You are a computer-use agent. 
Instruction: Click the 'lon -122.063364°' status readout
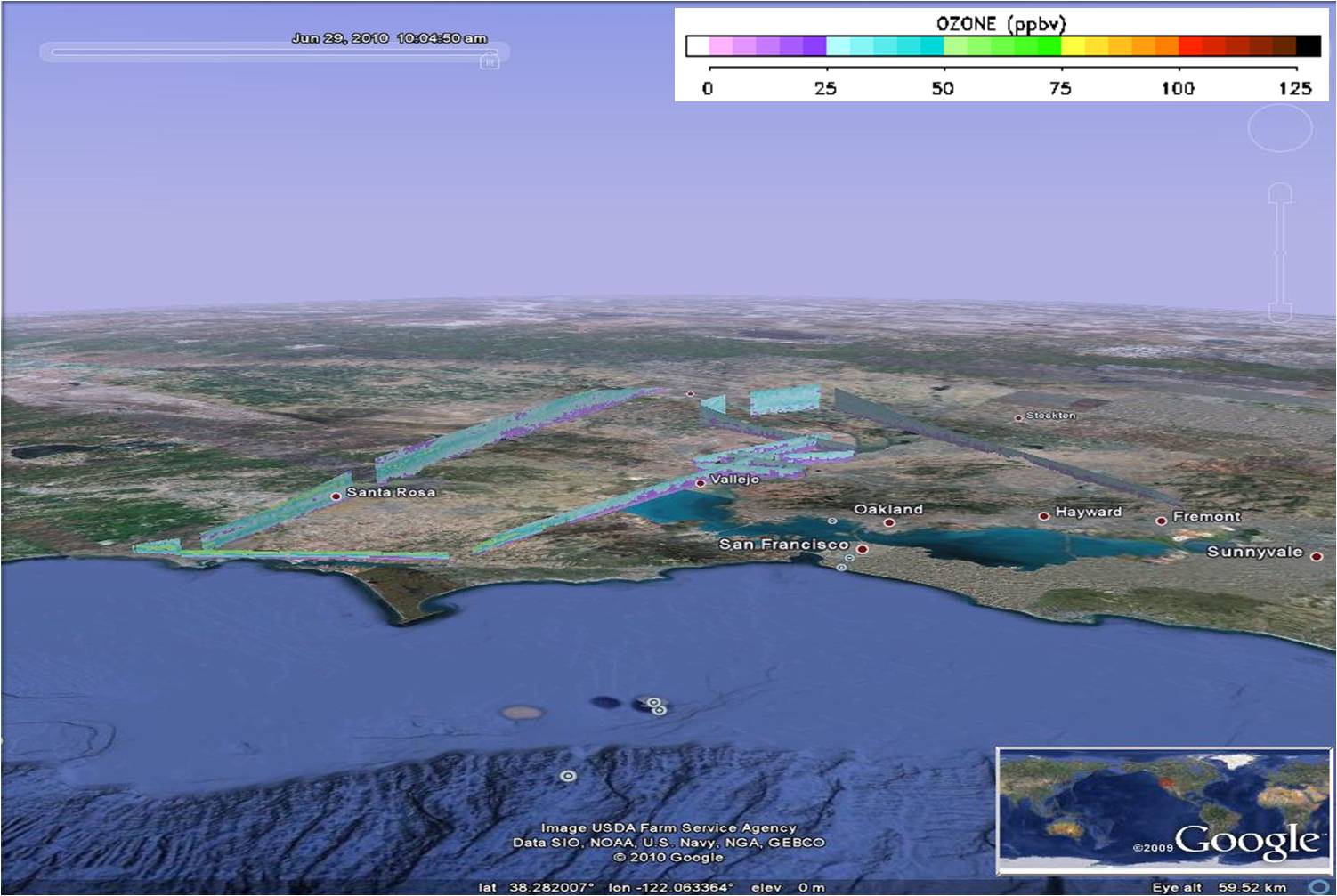tap(670, 887)
